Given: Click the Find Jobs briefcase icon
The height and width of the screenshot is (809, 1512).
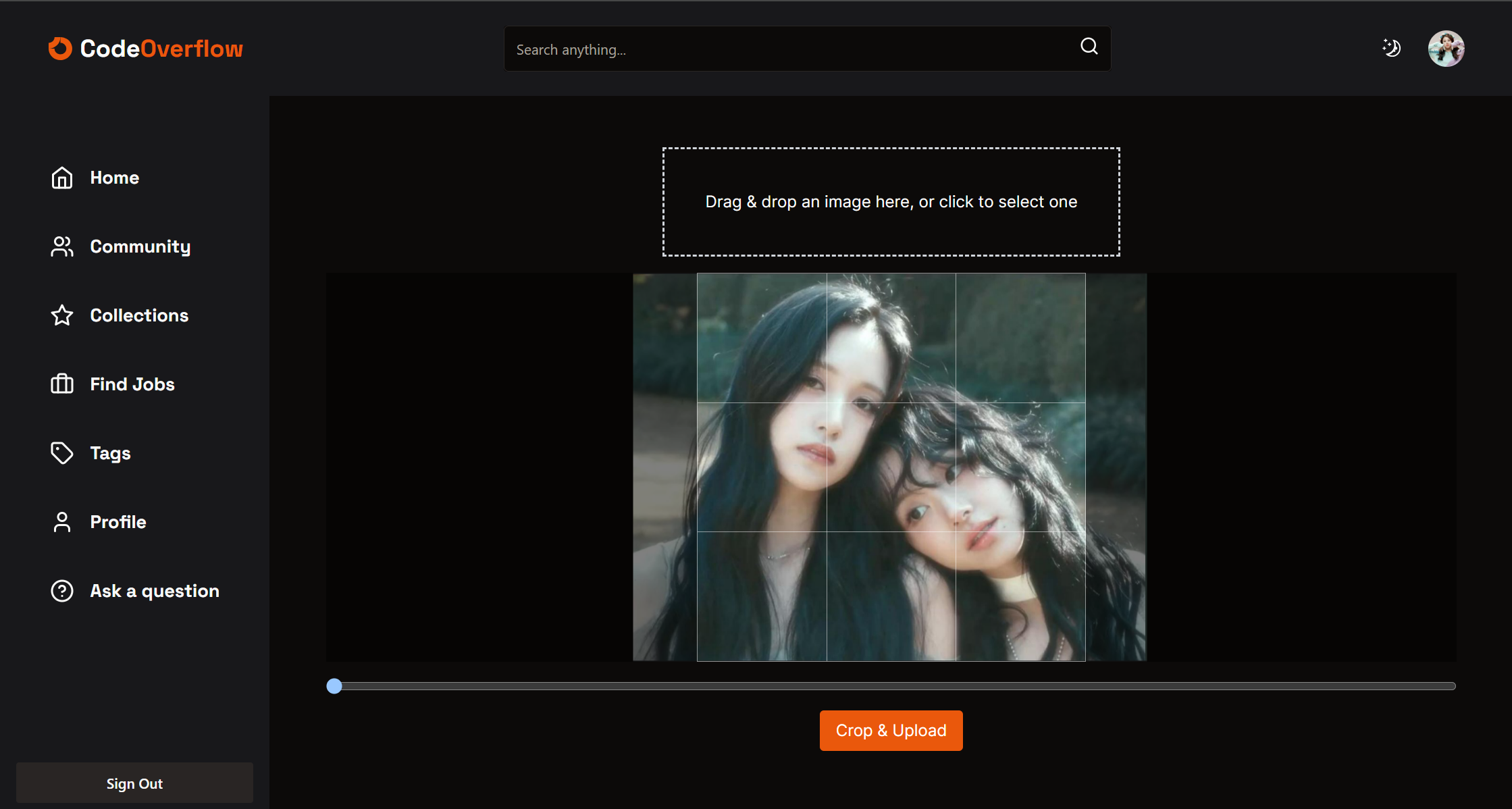Looking at the screenshot, I should point(62,384).
